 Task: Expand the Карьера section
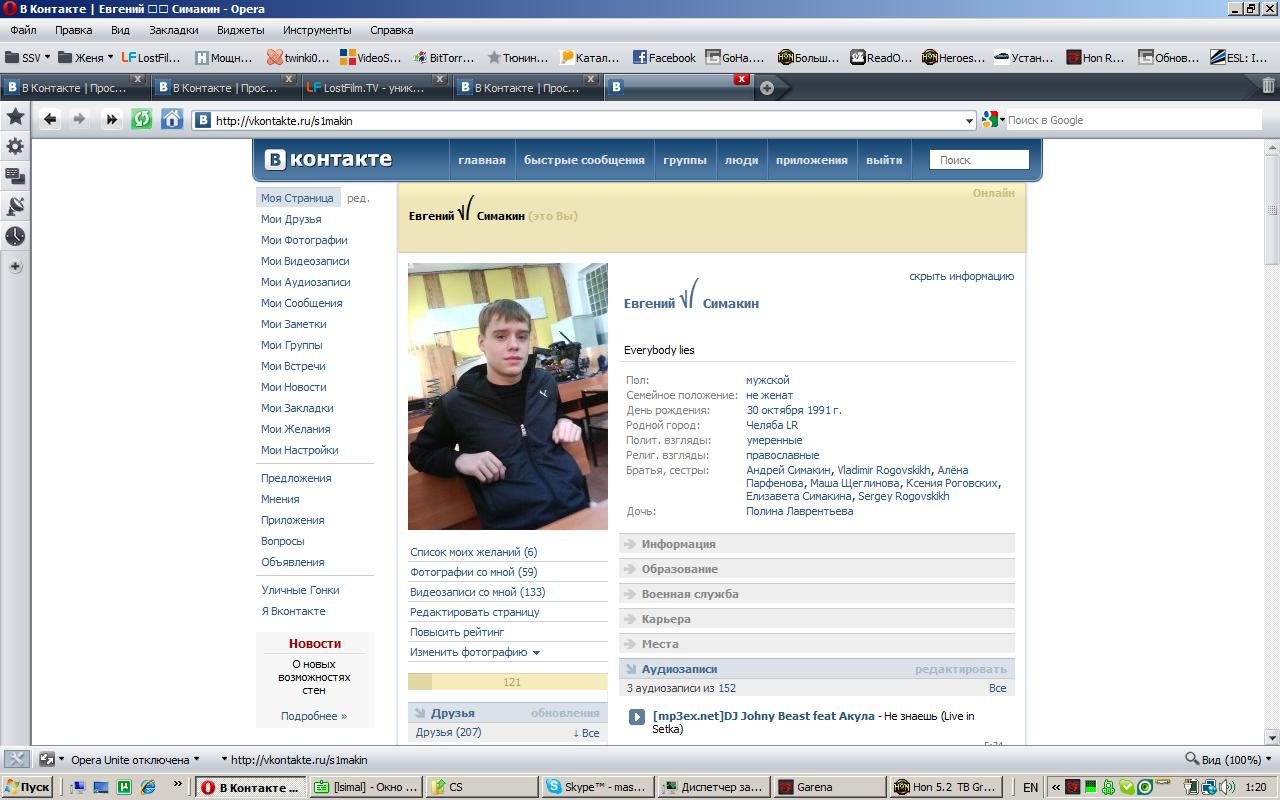point(817,619)
